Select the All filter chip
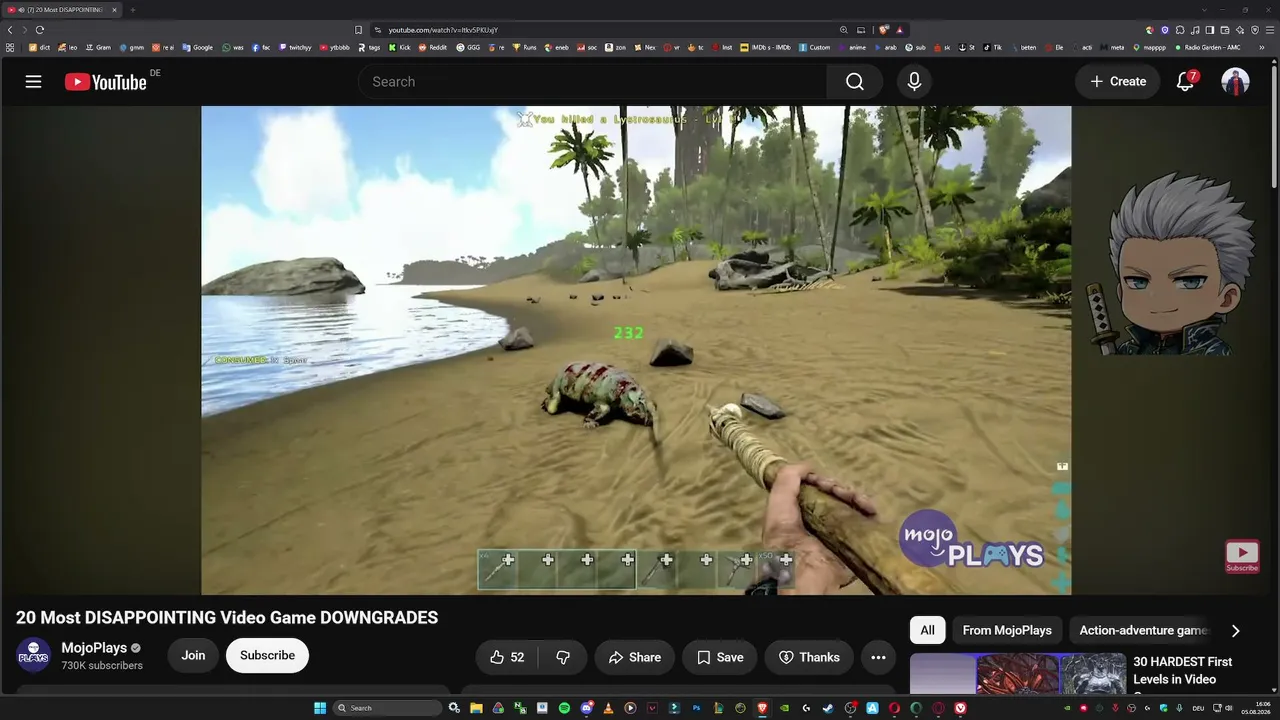Screen dimensions: 1280x720 click(x=927, y=630)
